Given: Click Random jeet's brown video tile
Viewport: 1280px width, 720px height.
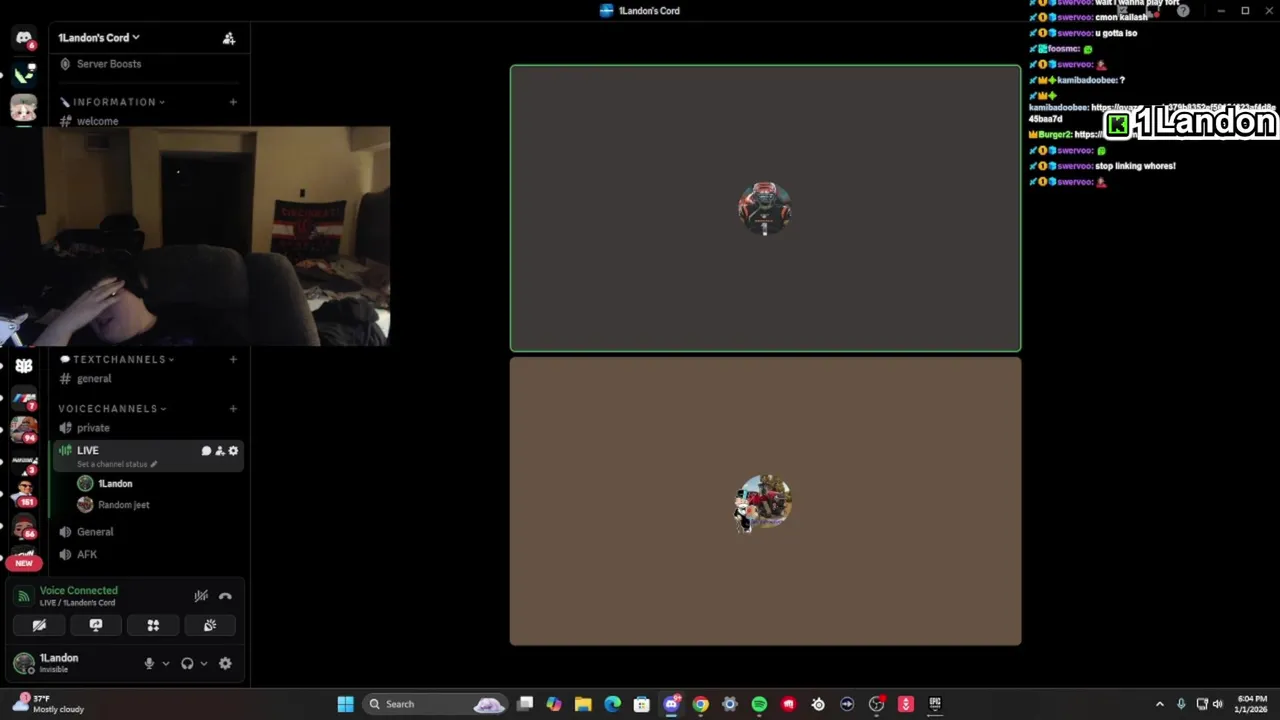Looking at the screenshot, I should (765, 502).
